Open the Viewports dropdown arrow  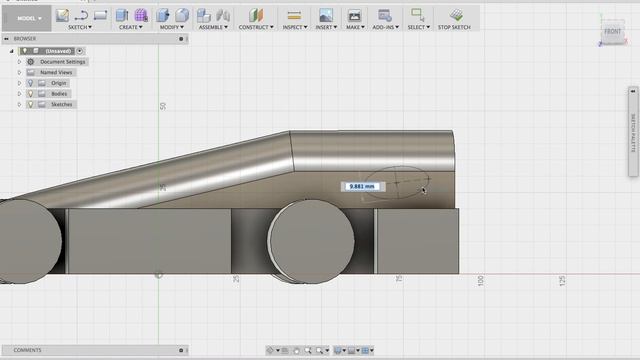click(x=372, y=350)
